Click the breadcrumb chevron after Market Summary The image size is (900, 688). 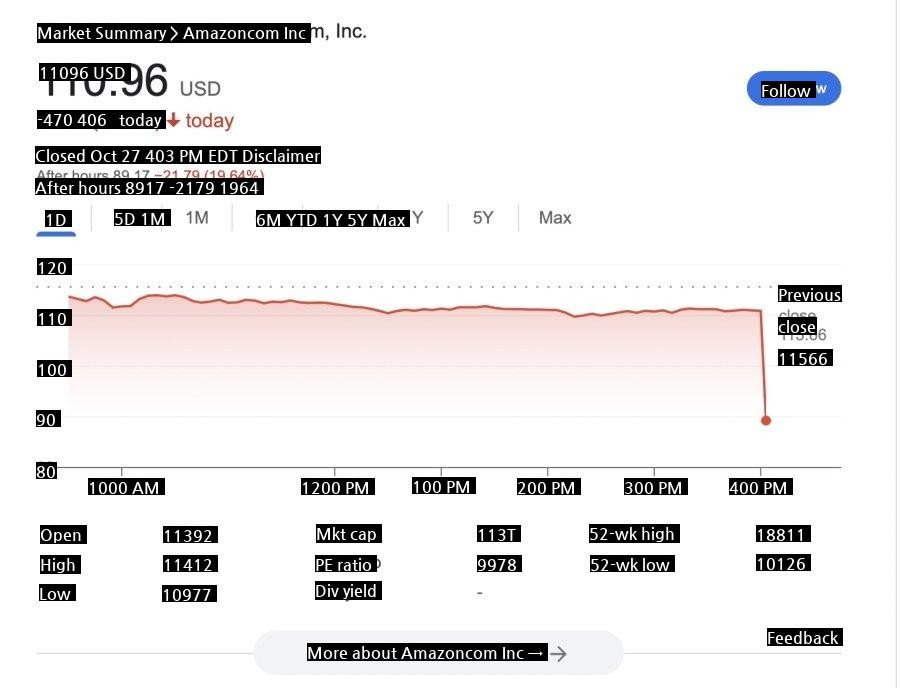[x=174, y=34]
